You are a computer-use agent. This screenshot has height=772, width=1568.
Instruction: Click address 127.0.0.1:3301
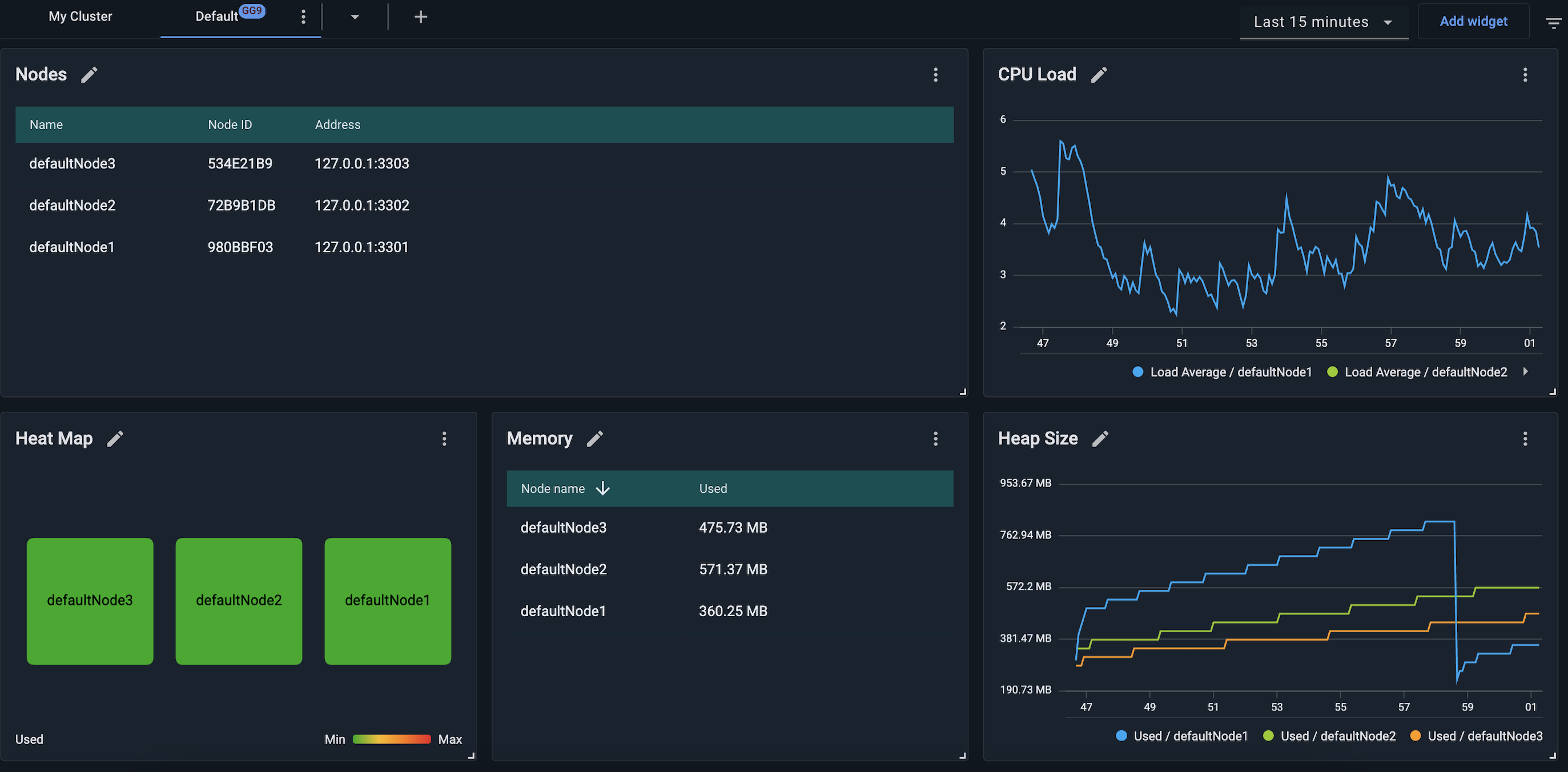(361, 247)
